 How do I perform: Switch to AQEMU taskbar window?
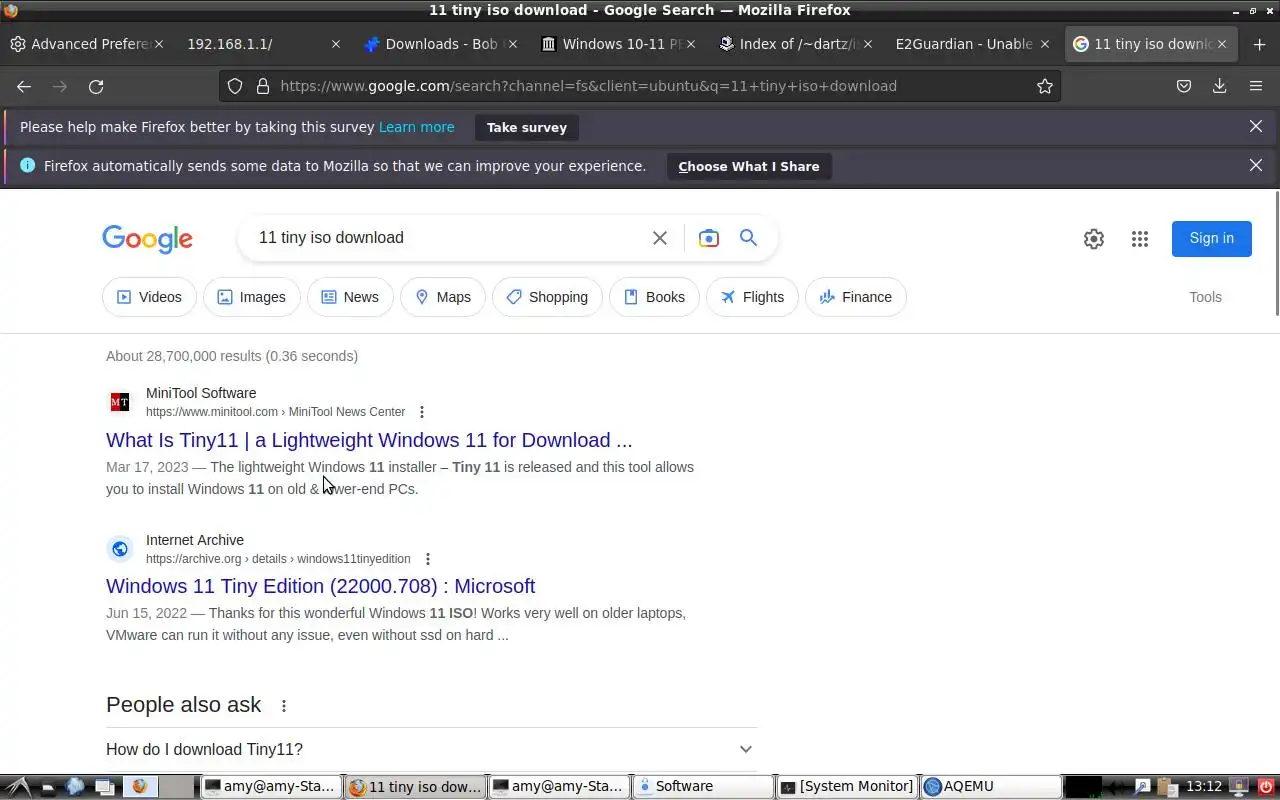pyautogui.click(x=991, y=787)
